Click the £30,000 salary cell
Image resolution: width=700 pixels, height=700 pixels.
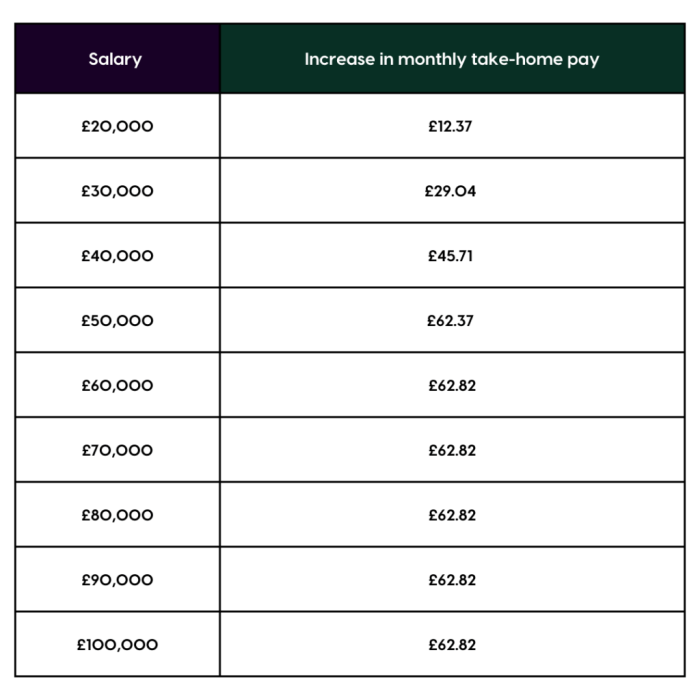[x=117, y=191]
